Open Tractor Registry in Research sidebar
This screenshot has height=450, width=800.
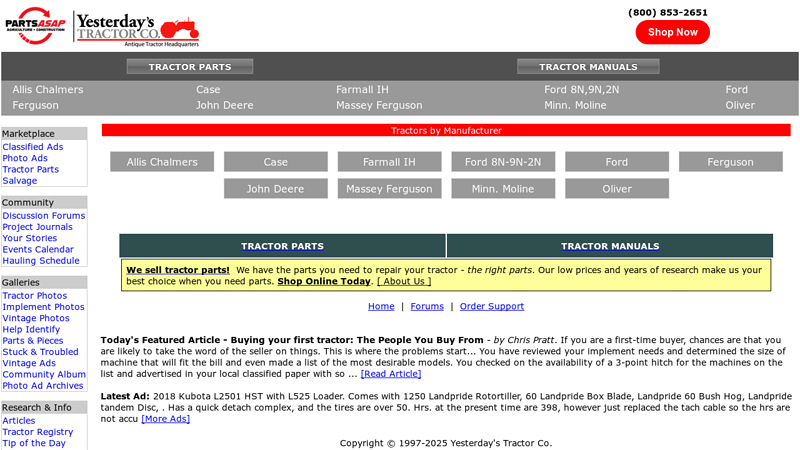coord(38,432)
